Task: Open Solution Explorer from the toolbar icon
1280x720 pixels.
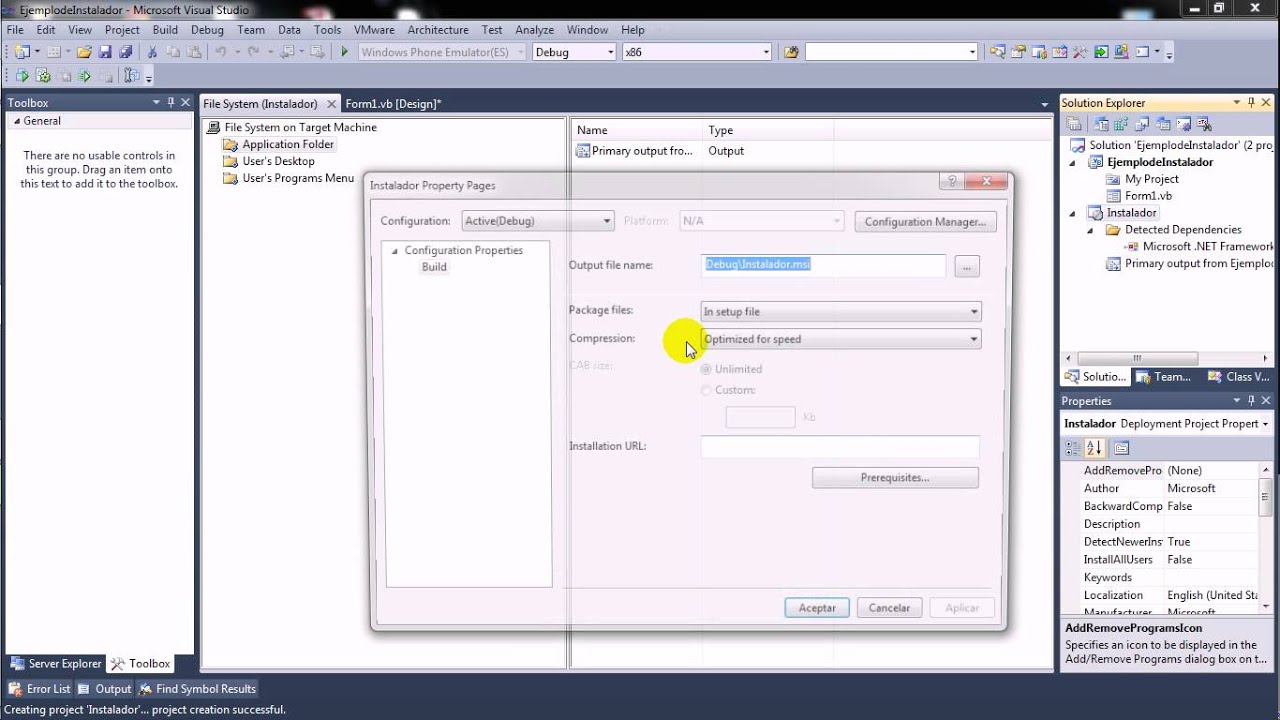Action: tap(998, 52)
